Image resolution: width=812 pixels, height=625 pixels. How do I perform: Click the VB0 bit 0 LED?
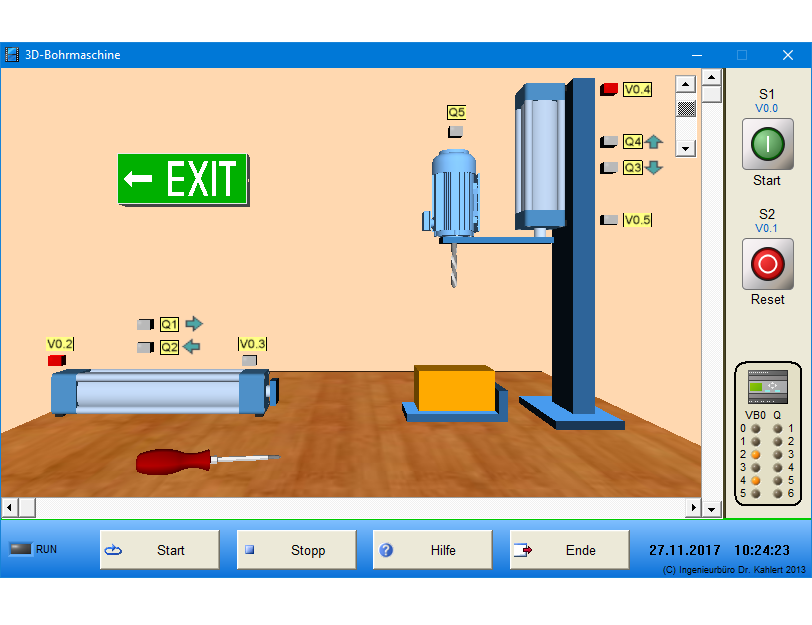(x=756, y=429)
